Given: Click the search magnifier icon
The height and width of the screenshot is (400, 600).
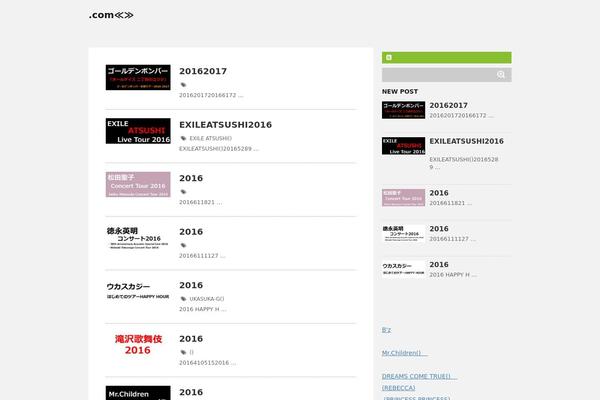Looking at the screenshot, I should point(501,75).
